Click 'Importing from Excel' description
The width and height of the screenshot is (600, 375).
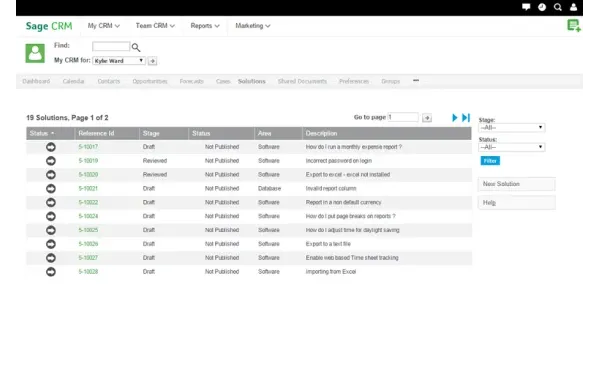click(x=331, y=272)
